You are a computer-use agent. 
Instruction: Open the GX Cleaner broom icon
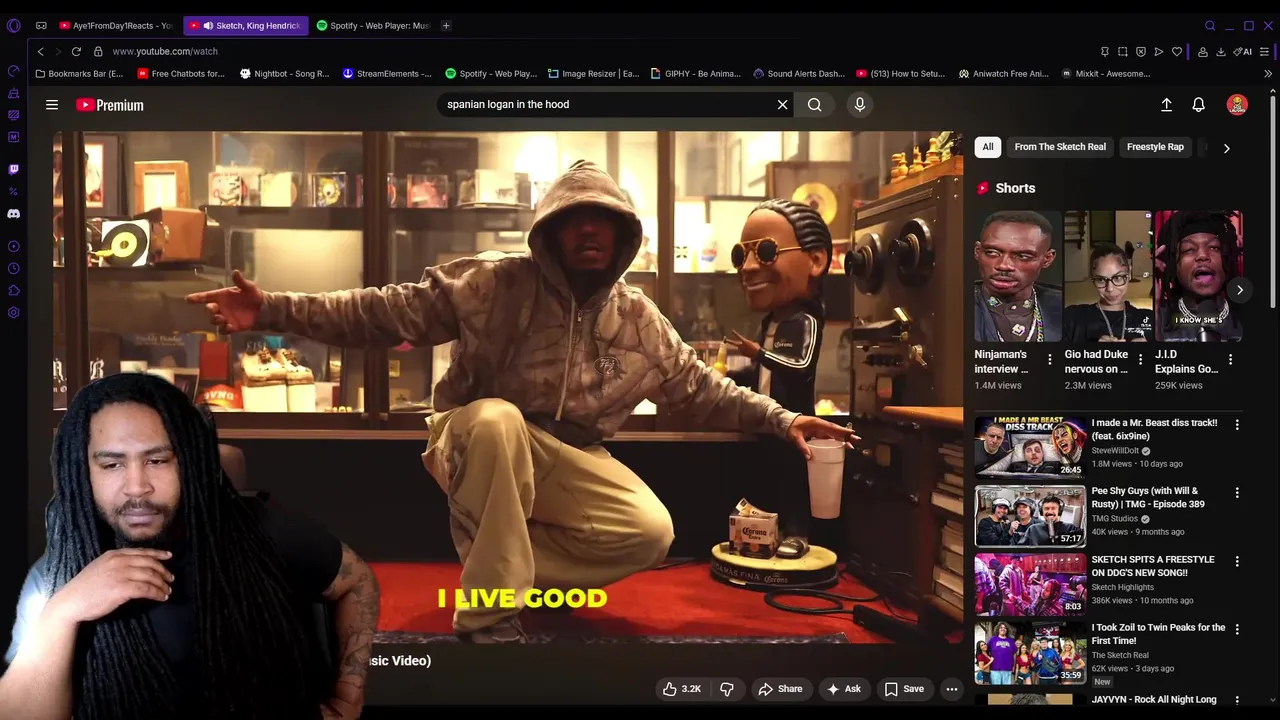click(x=14, y=93)
